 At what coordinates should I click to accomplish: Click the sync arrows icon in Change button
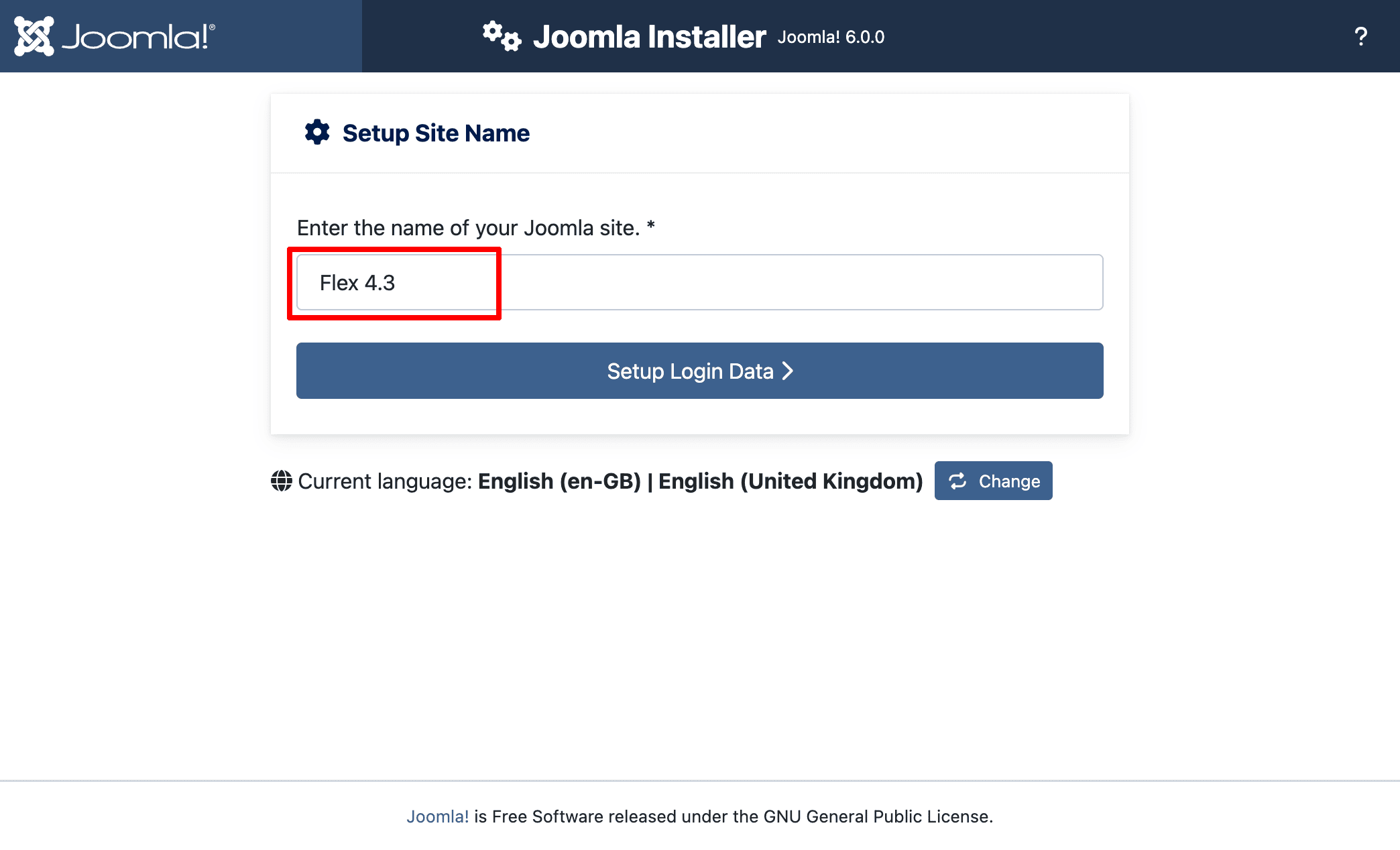coord(958,481)
